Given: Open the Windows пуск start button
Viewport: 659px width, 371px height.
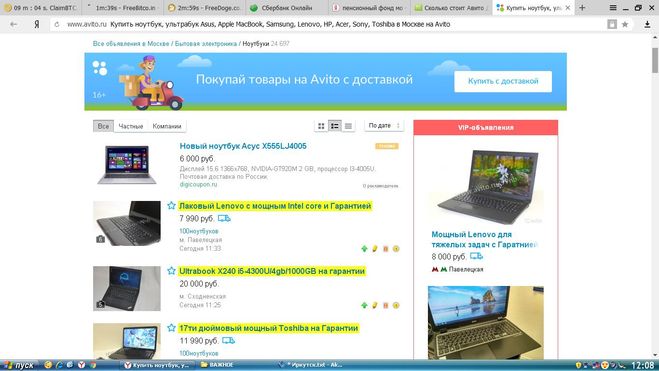Looking at the screenshot, I should (x=19, y=365).
